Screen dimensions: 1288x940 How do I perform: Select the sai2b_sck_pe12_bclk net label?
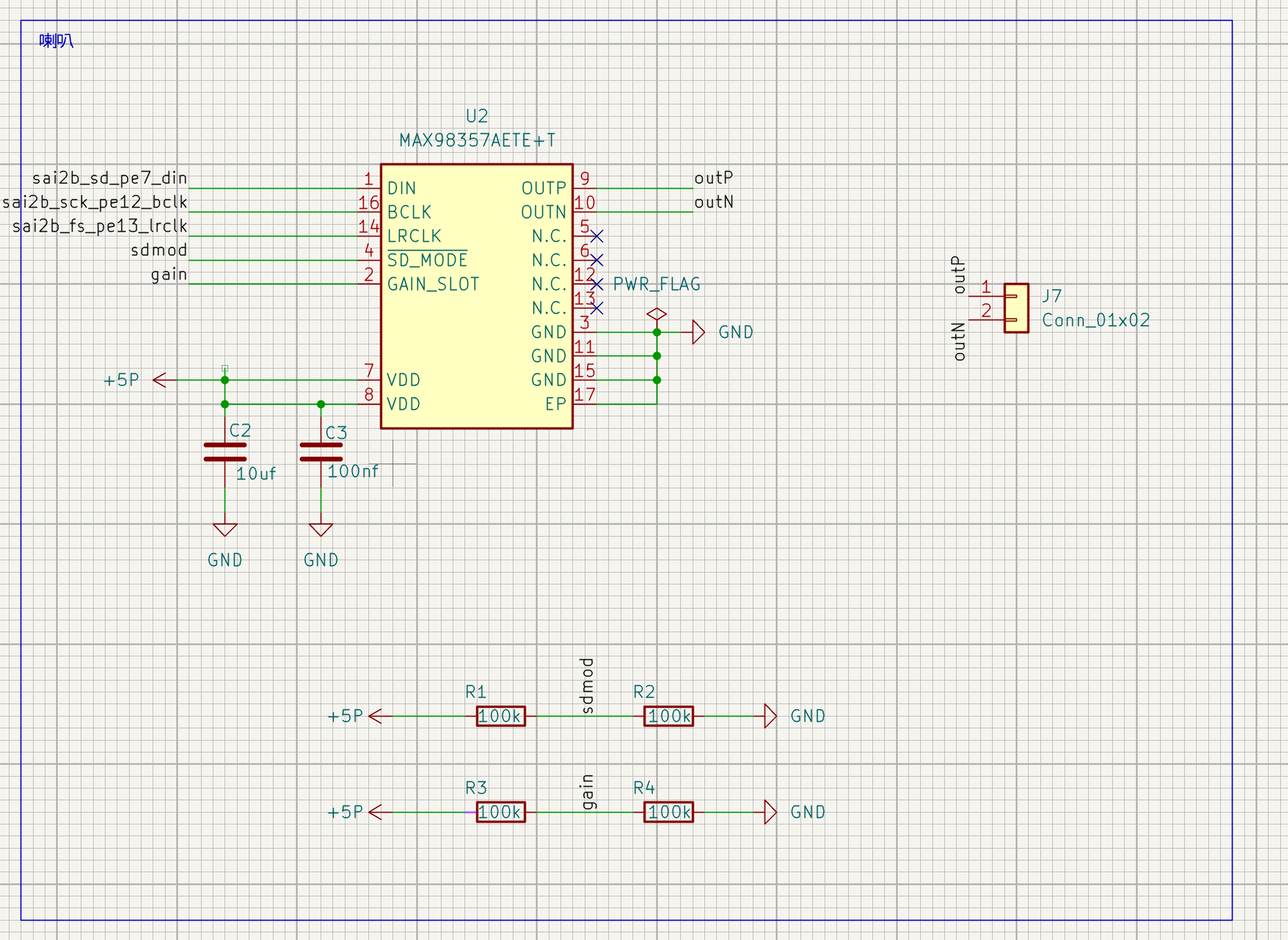95,202
